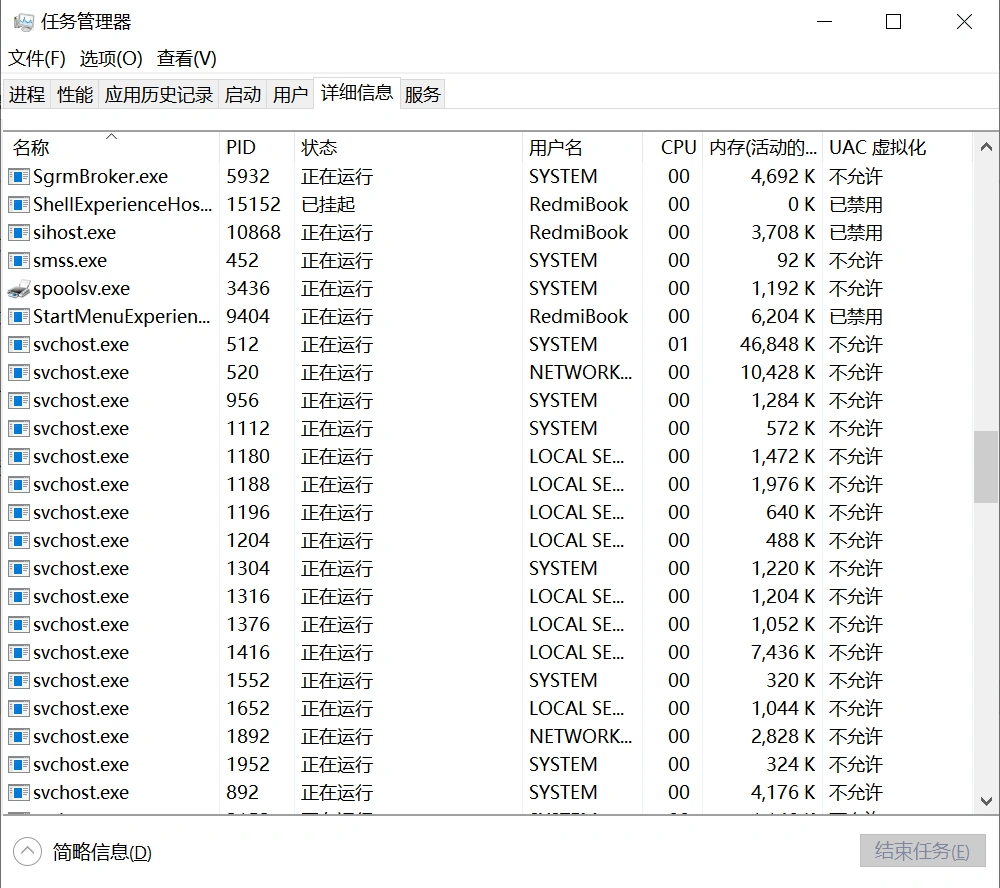Click the scrollbar down arrow

pyautogui.click(x=986, y=801)
